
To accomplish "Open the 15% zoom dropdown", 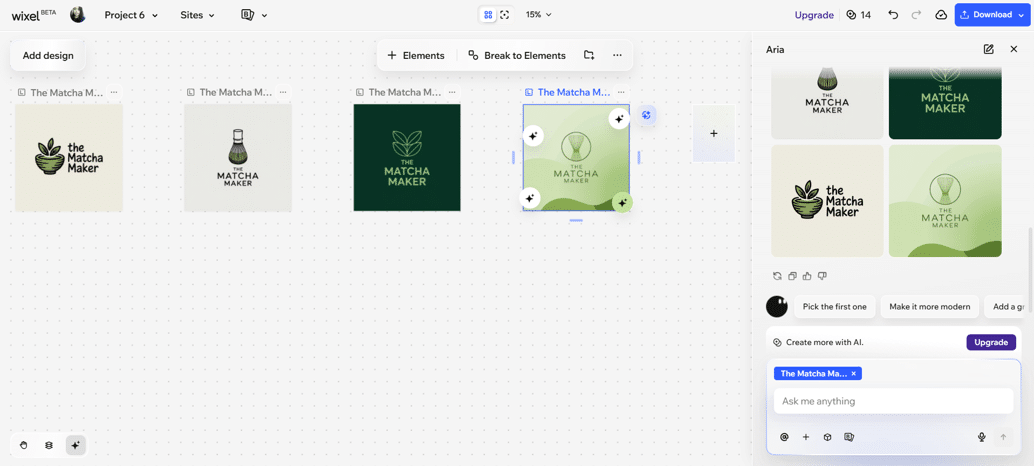I will [x=538, y=15].
